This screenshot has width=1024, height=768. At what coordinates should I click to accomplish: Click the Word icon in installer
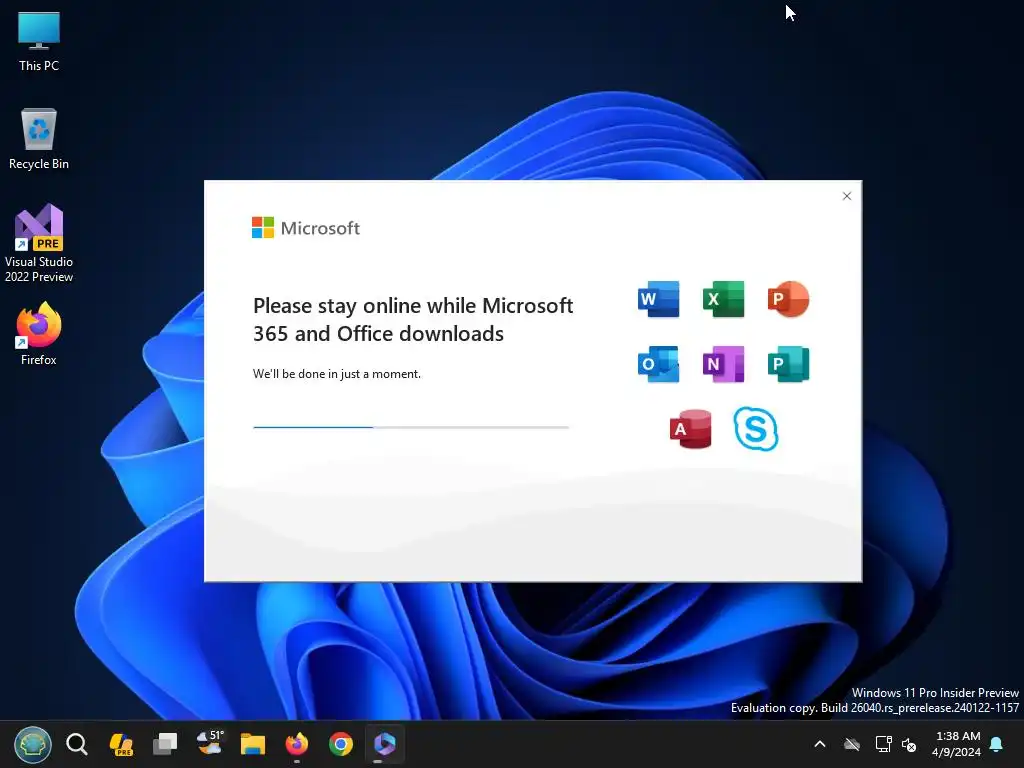(x=658, y=299)
